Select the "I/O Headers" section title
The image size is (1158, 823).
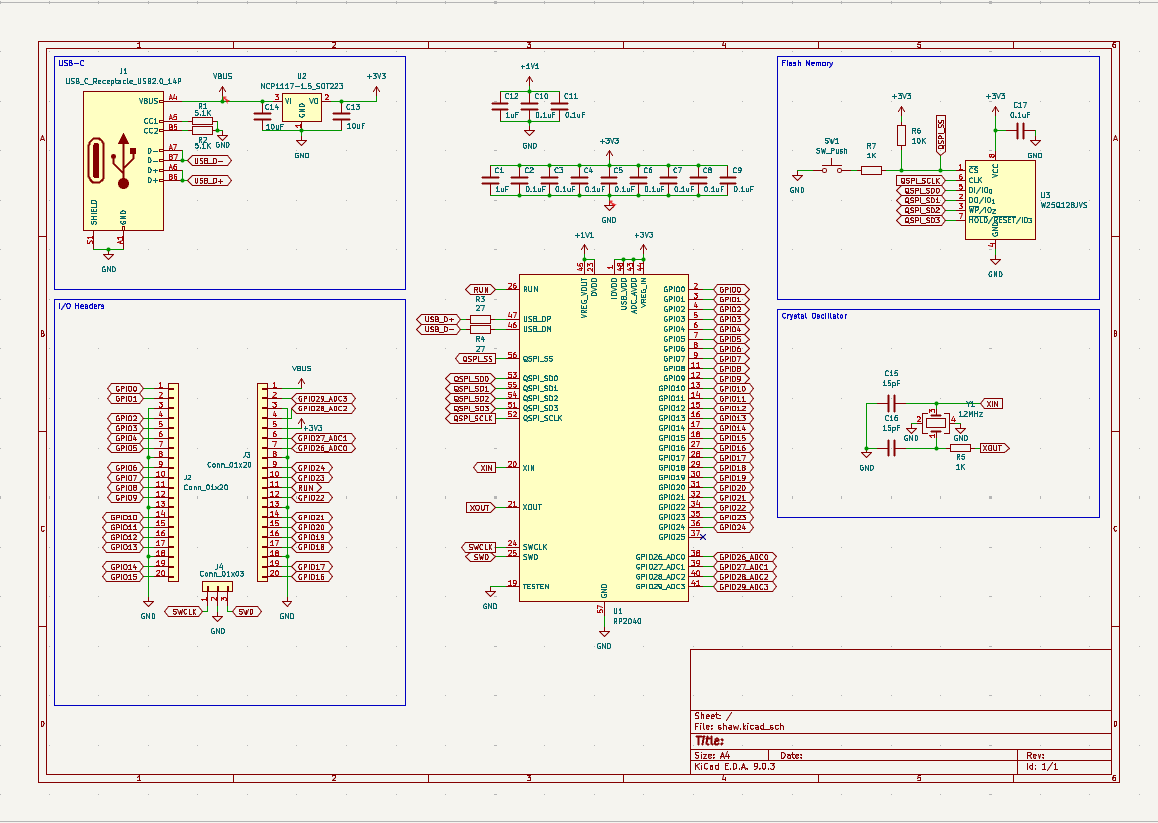(81, 306)
